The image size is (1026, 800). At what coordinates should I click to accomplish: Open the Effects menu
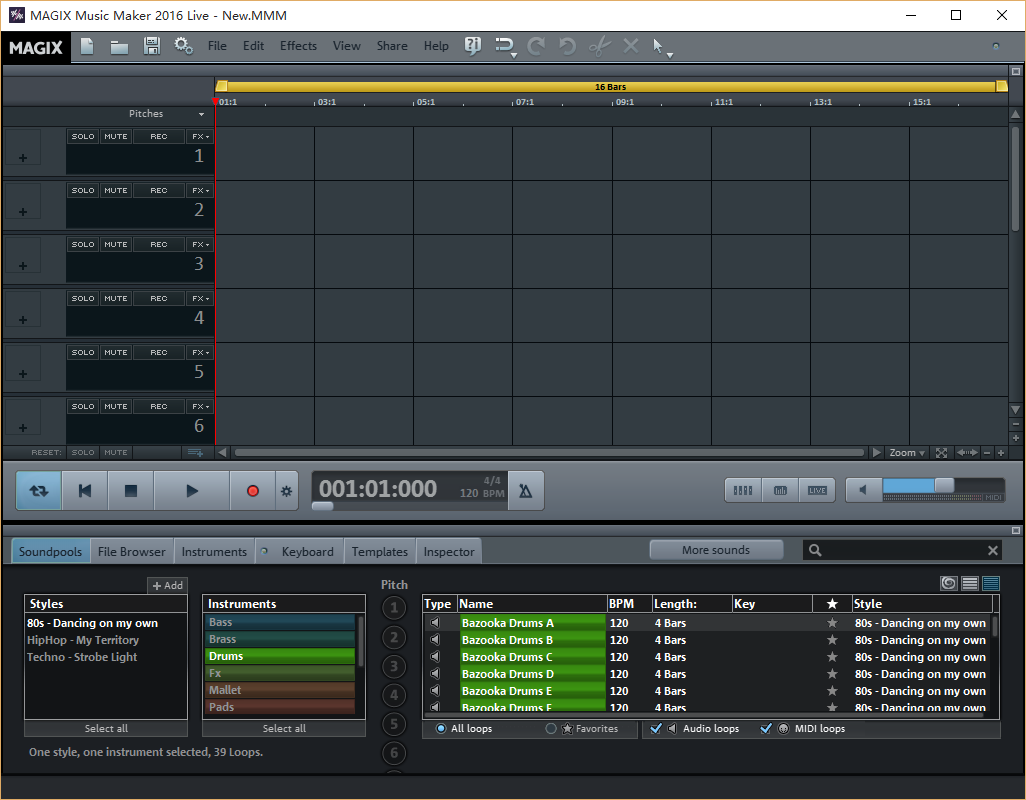pos(298,46)
